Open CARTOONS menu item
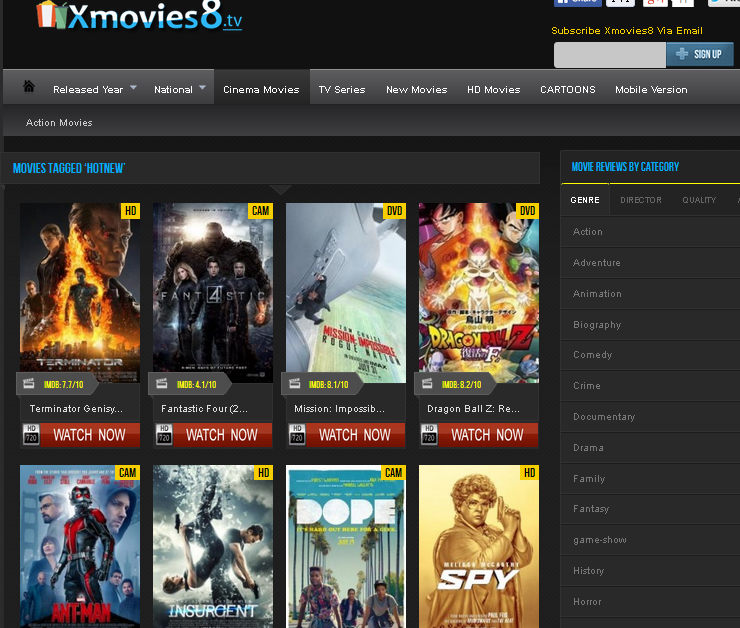This screenshot has height=628, width=740. click(568, 90)
